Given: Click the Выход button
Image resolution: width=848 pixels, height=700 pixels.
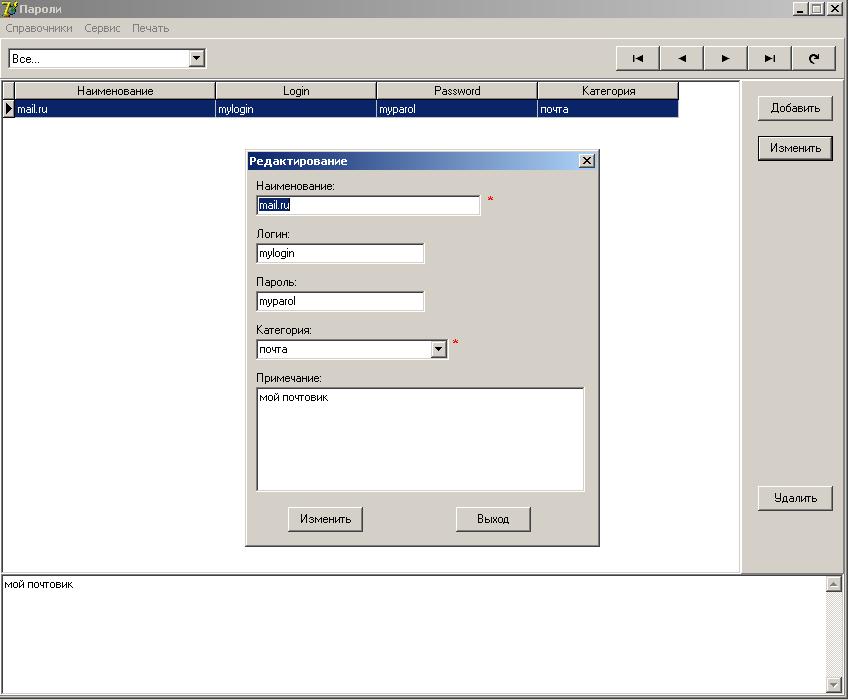Looking at the screenshot, I should coord(493,519).
